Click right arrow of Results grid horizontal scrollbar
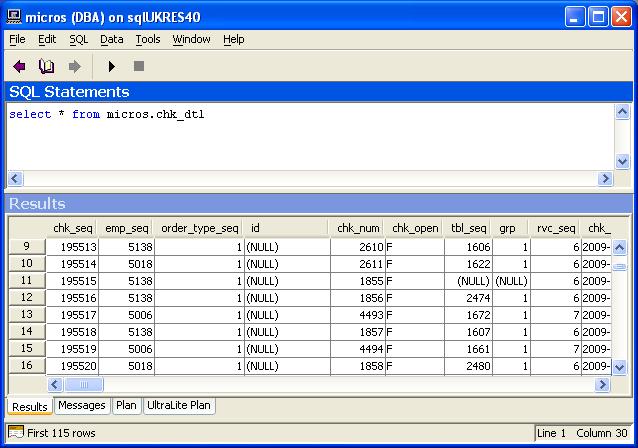This screenshot has width=638, height=448. tap(603, 385)
